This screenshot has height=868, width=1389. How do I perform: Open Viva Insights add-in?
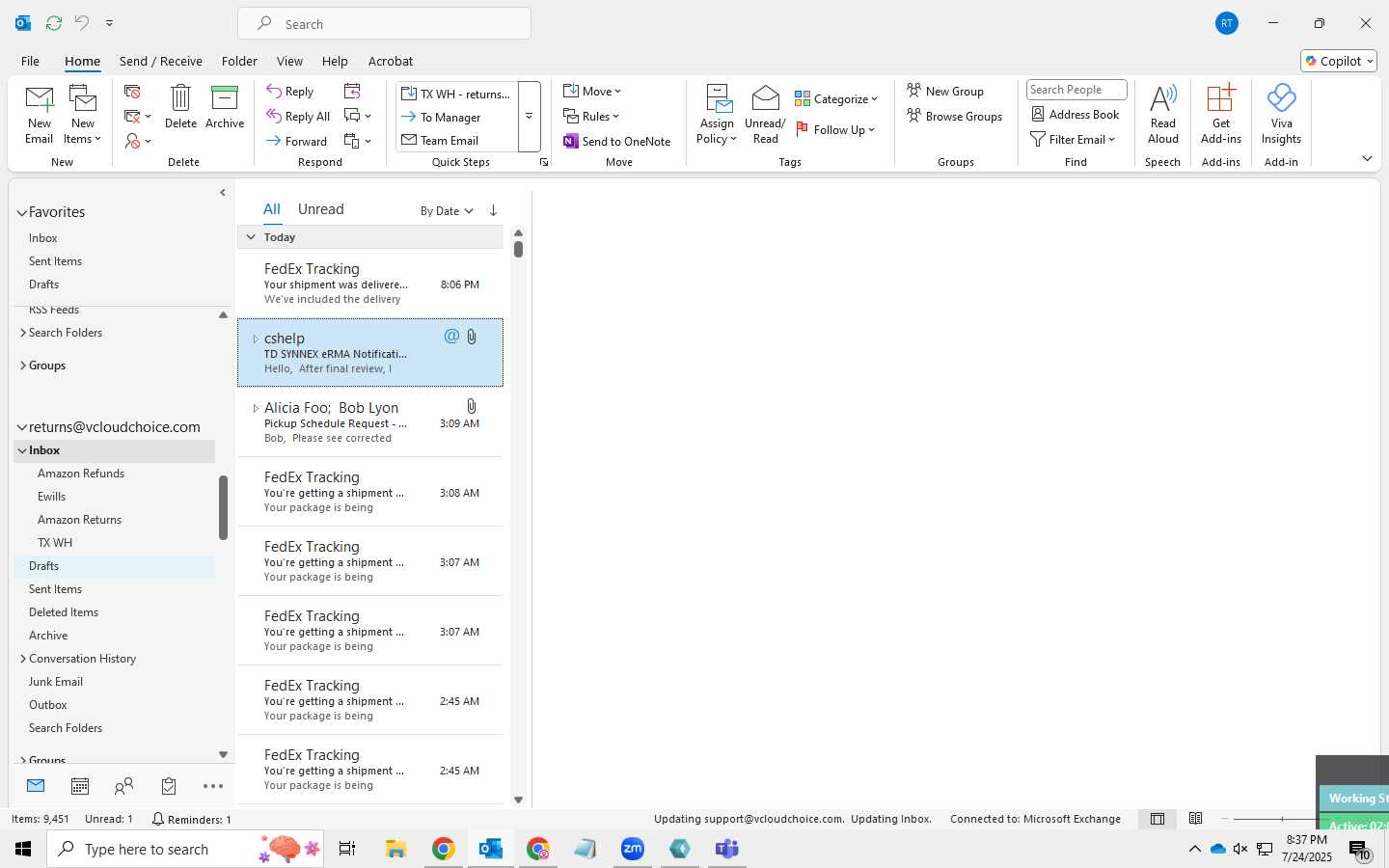[x=1281, y=115]
